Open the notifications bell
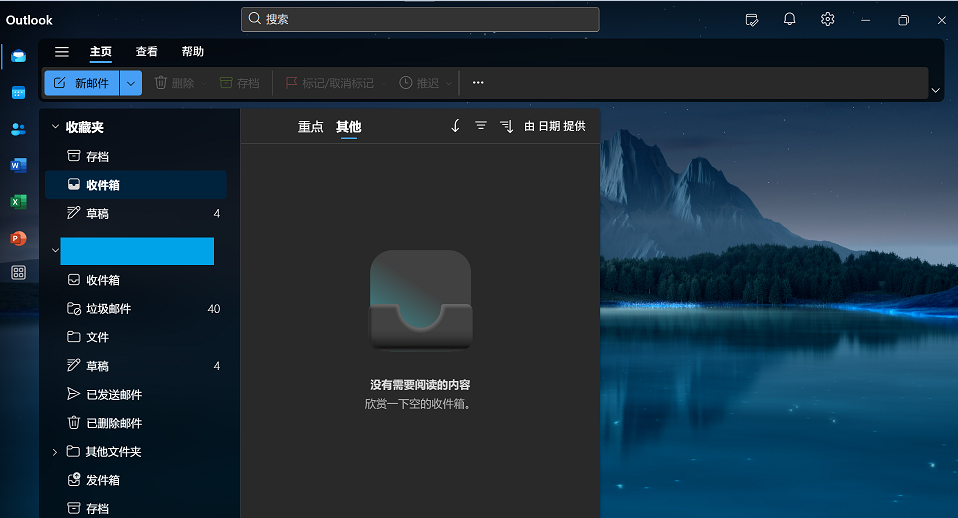Viewport: 958px width, 518px height. [x=789, y=20]
